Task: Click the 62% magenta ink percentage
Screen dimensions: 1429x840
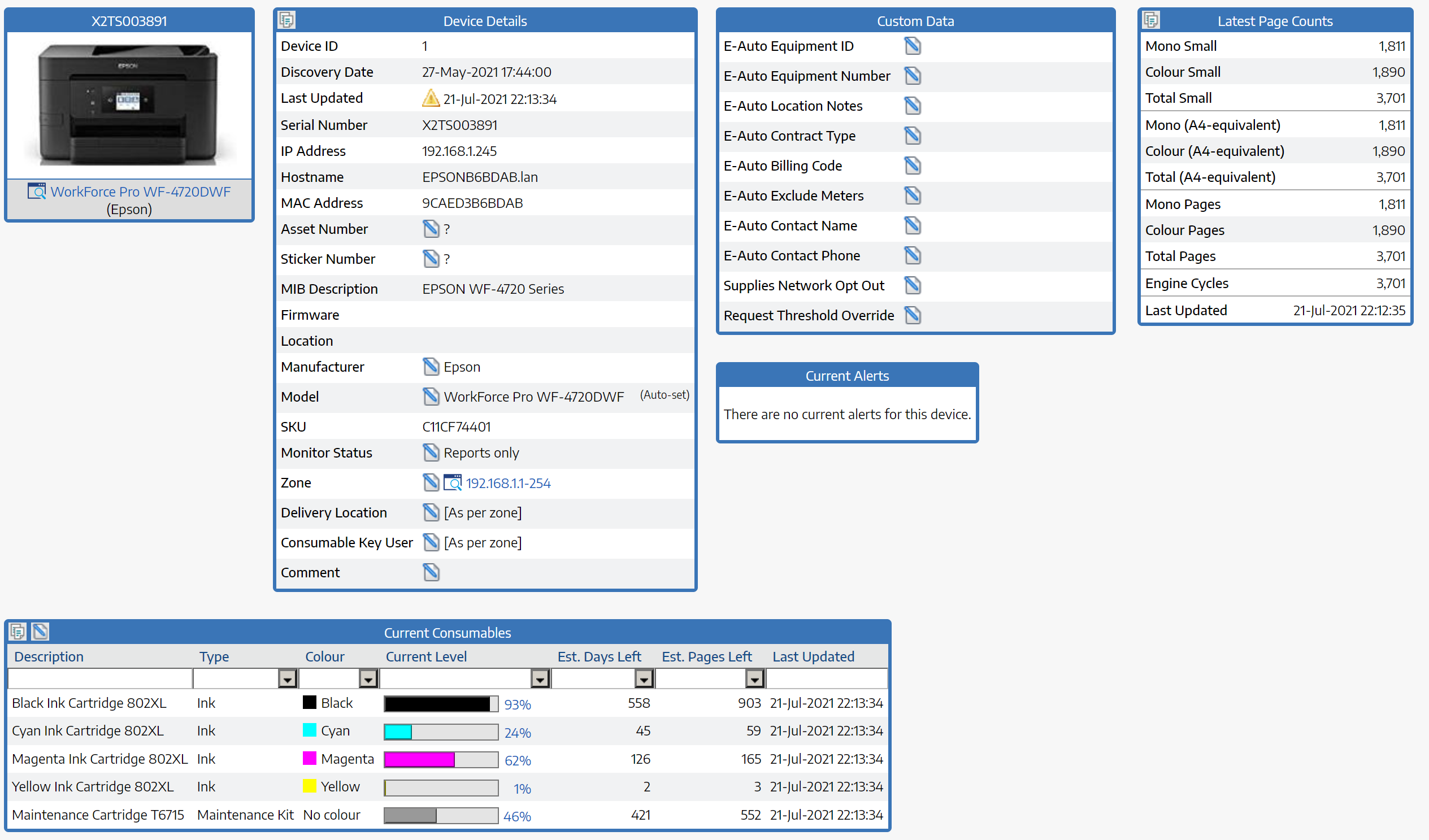Action: pos(518,761)
